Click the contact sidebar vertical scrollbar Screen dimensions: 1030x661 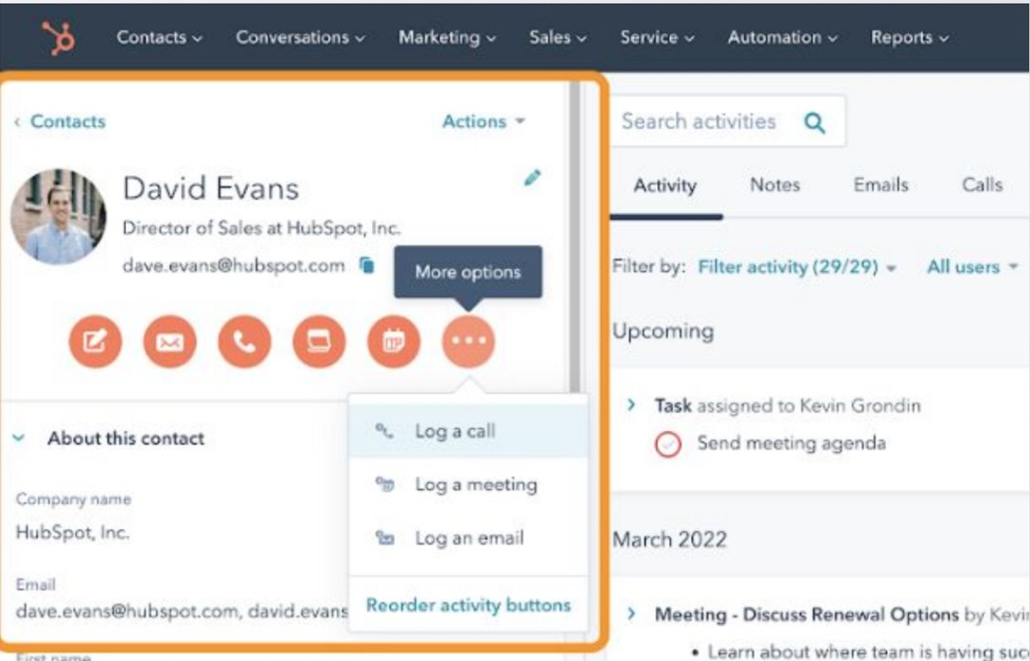point(575,237)
